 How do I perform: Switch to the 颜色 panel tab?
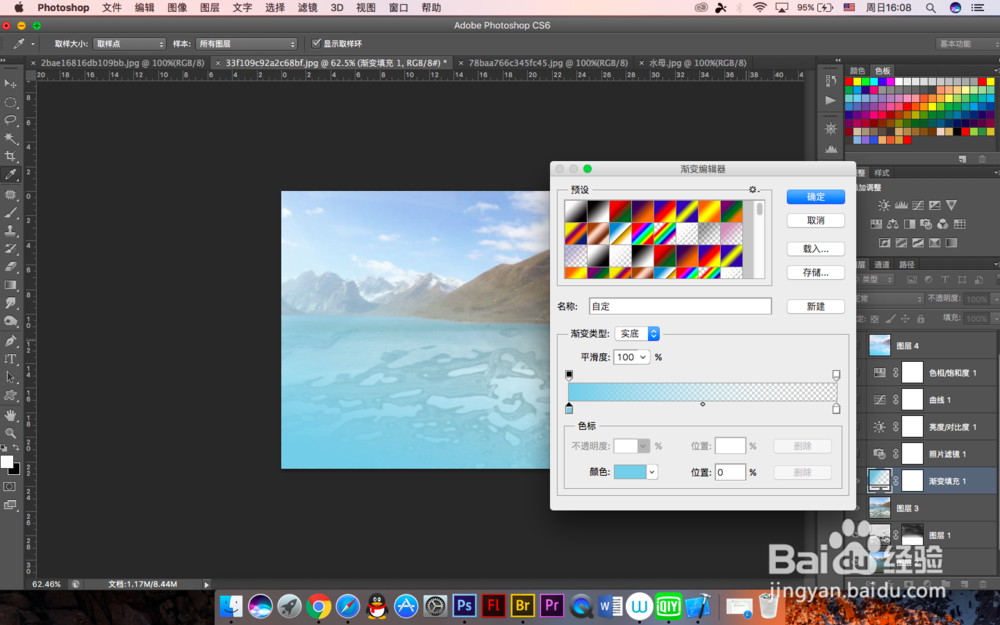(857, 70)
